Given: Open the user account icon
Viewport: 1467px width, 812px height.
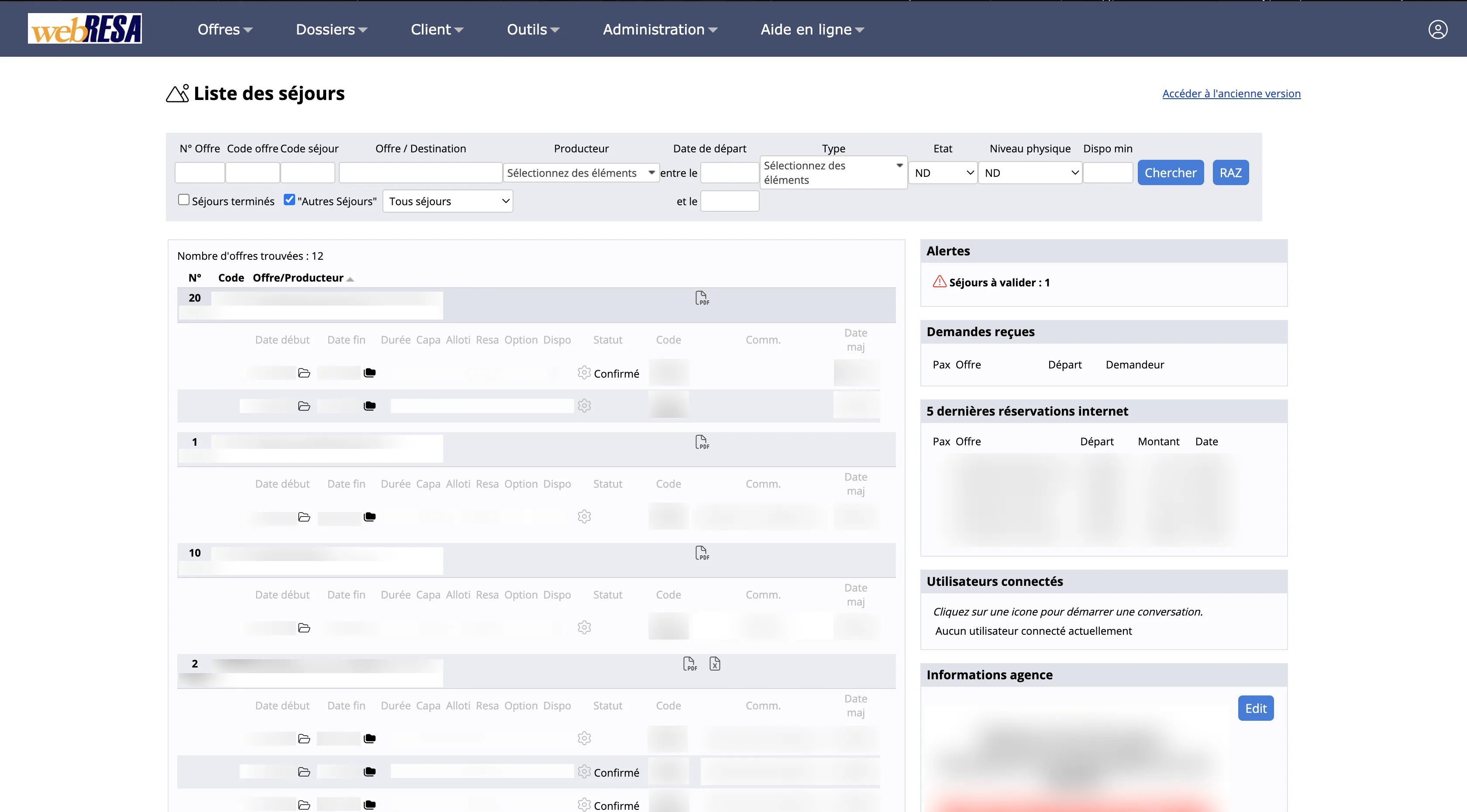Looking at the screenshot, I should click(x=1437, y=29).
